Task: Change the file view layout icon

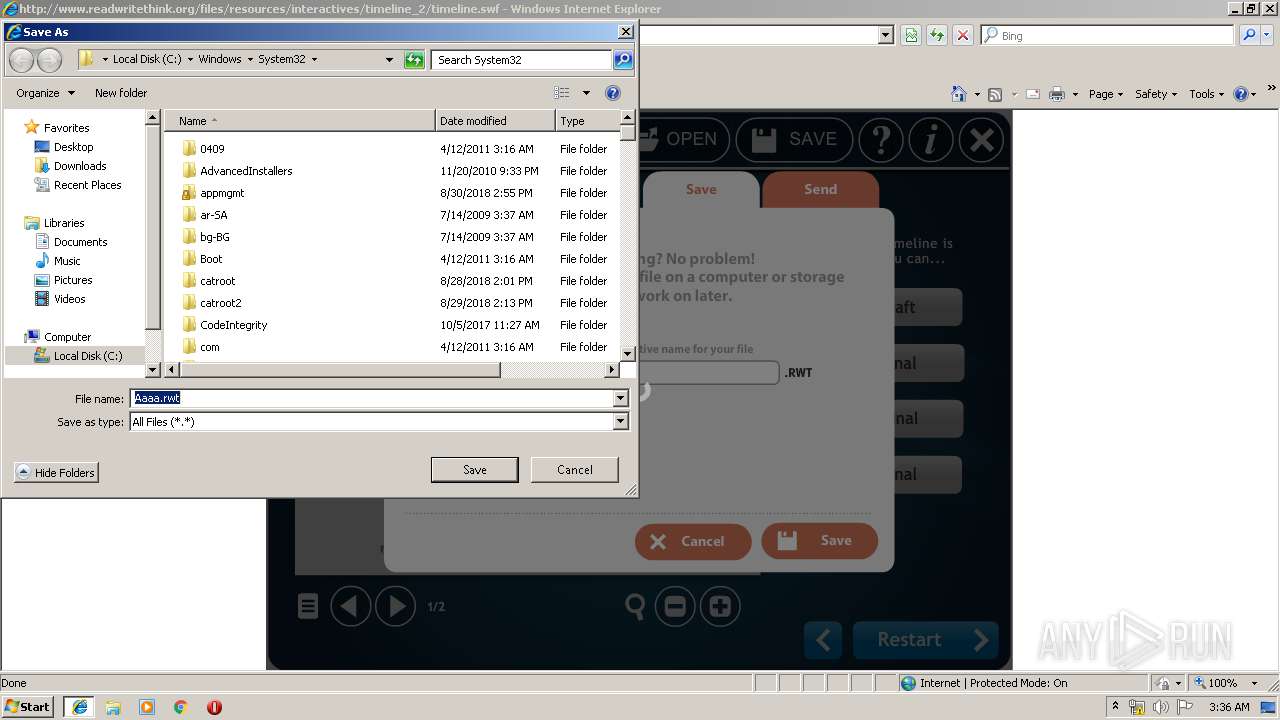Action: click(562, 93)
